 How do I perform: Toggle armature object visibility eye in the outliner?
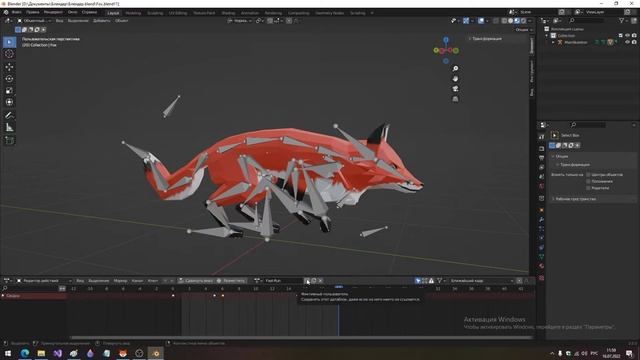coord(627,42)
